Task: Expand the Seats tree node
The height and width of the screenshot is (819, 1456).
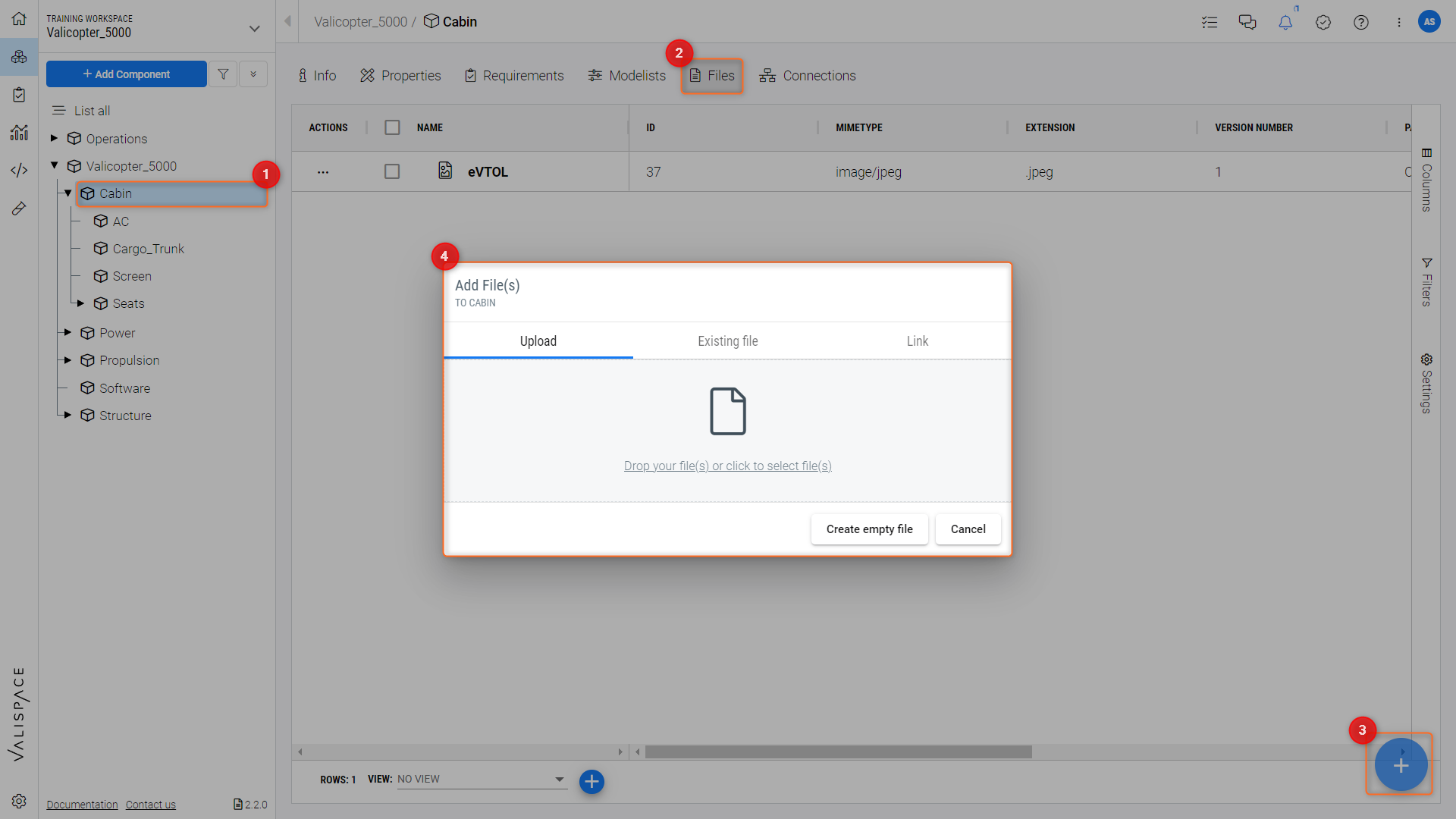Action: point(80,303)
